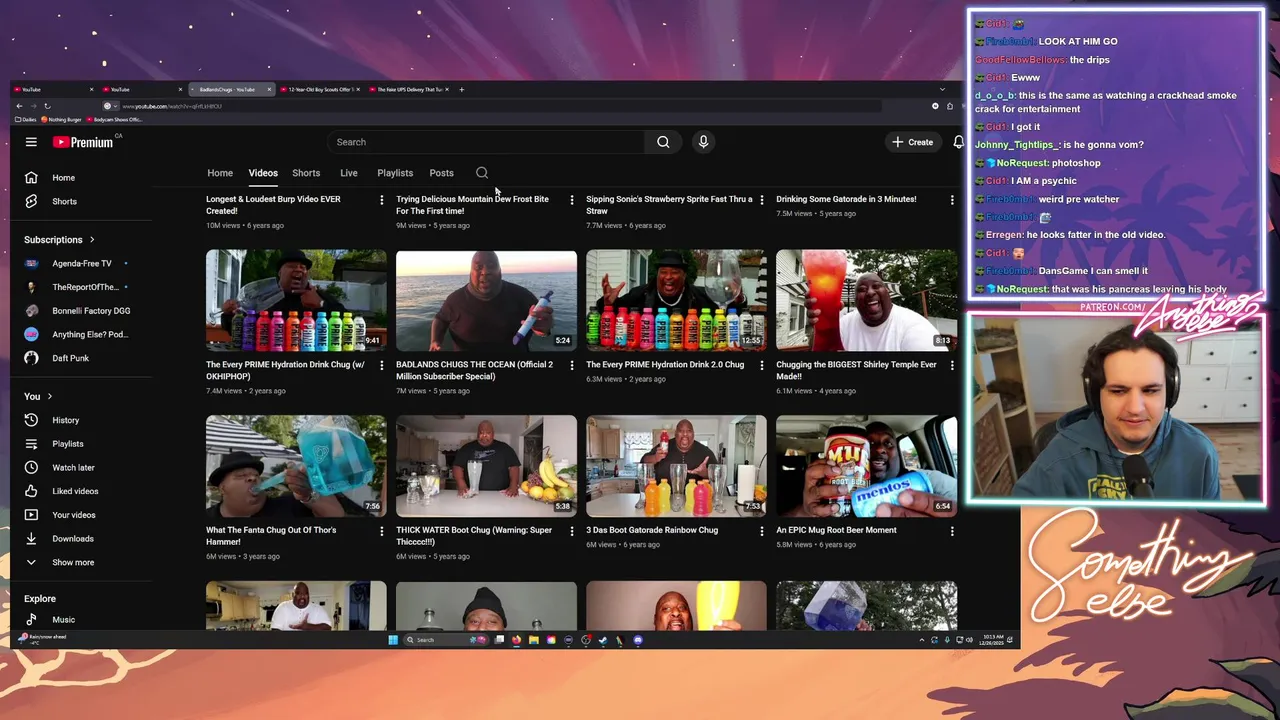Open Steam from the taskbar
Viewport: 1280px width, 720px height.
[603, 640]
